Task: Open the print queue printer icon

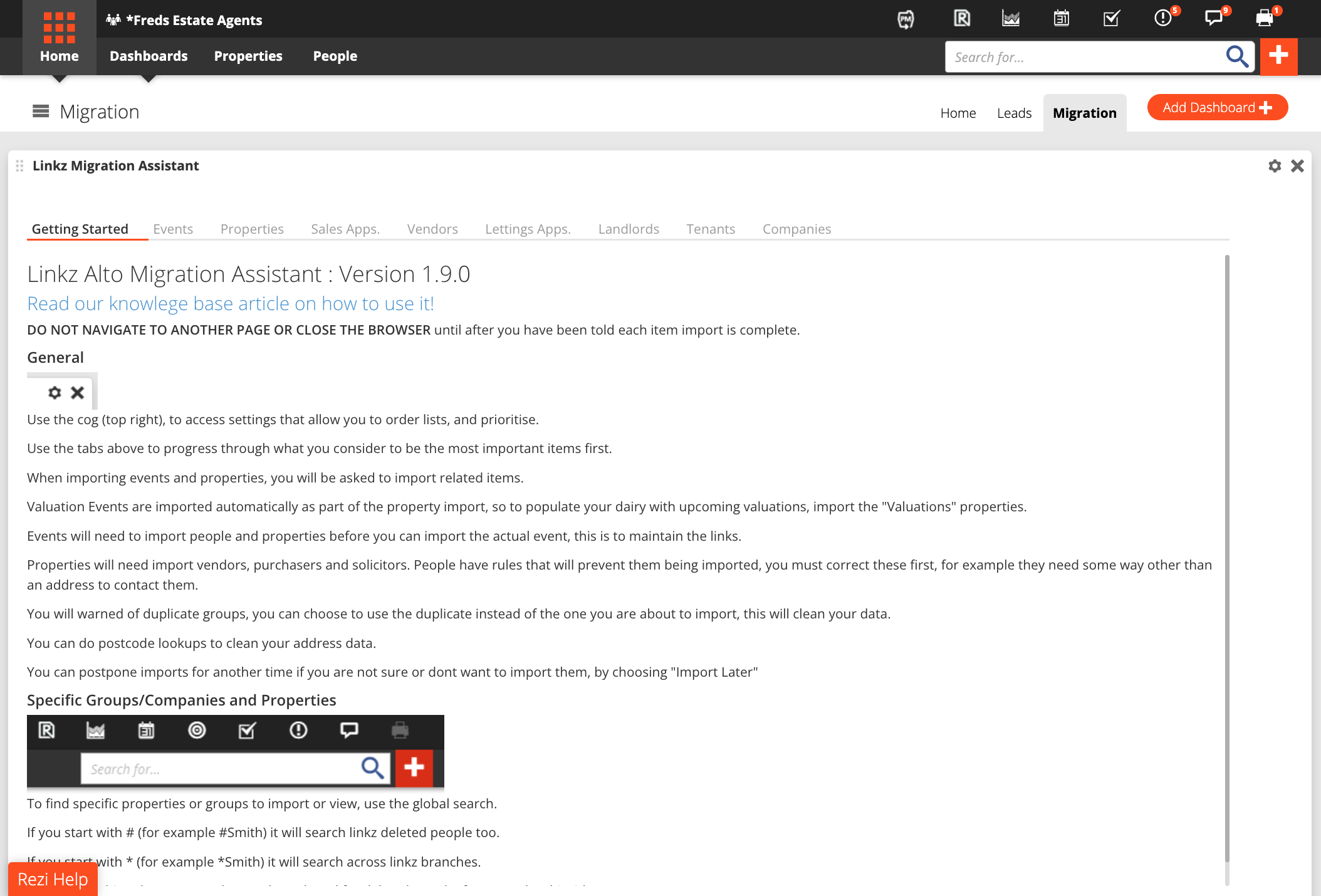Action: 1266,18
